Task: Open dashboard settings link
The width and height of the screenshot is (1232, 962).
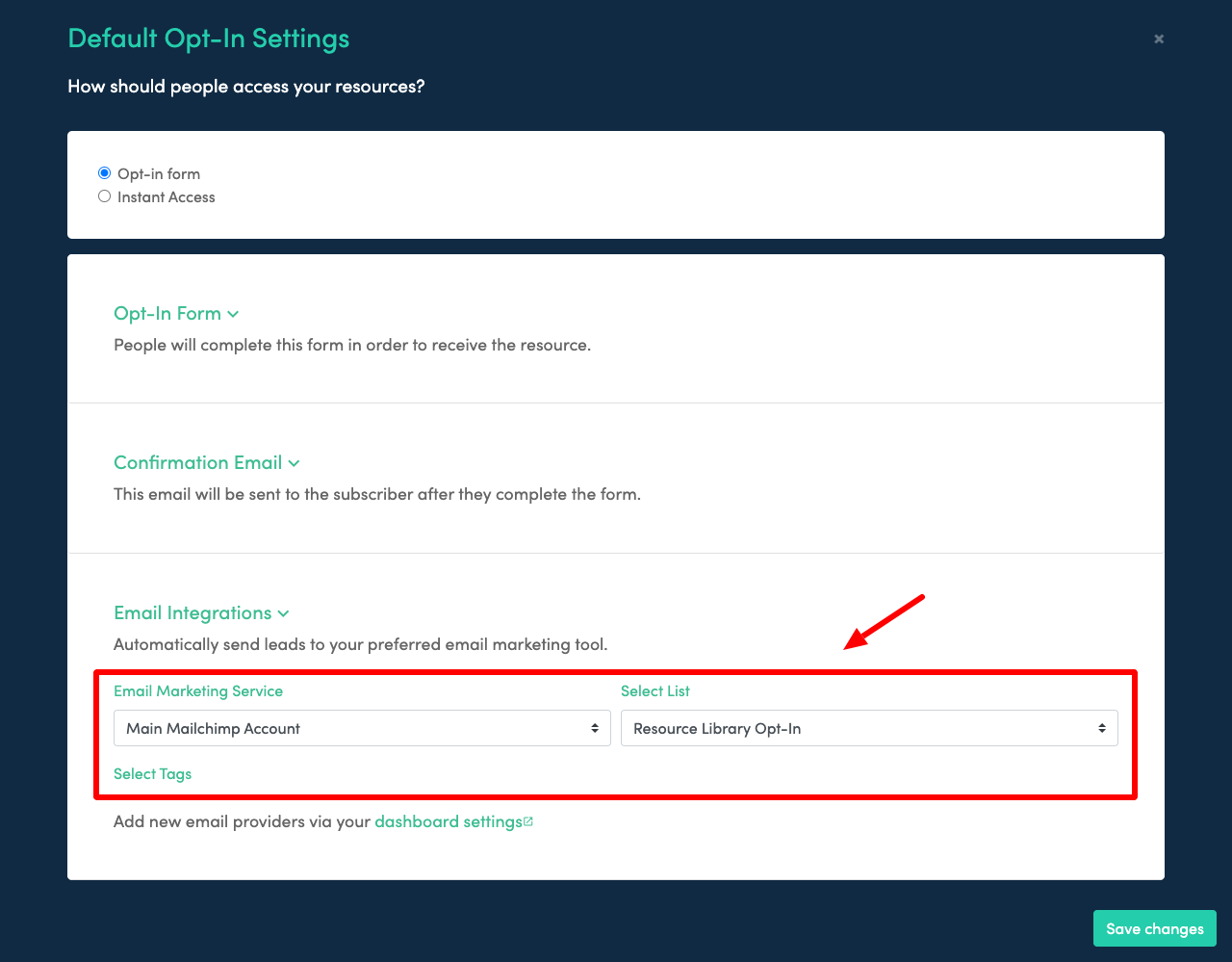Action: tap(448, 821)
